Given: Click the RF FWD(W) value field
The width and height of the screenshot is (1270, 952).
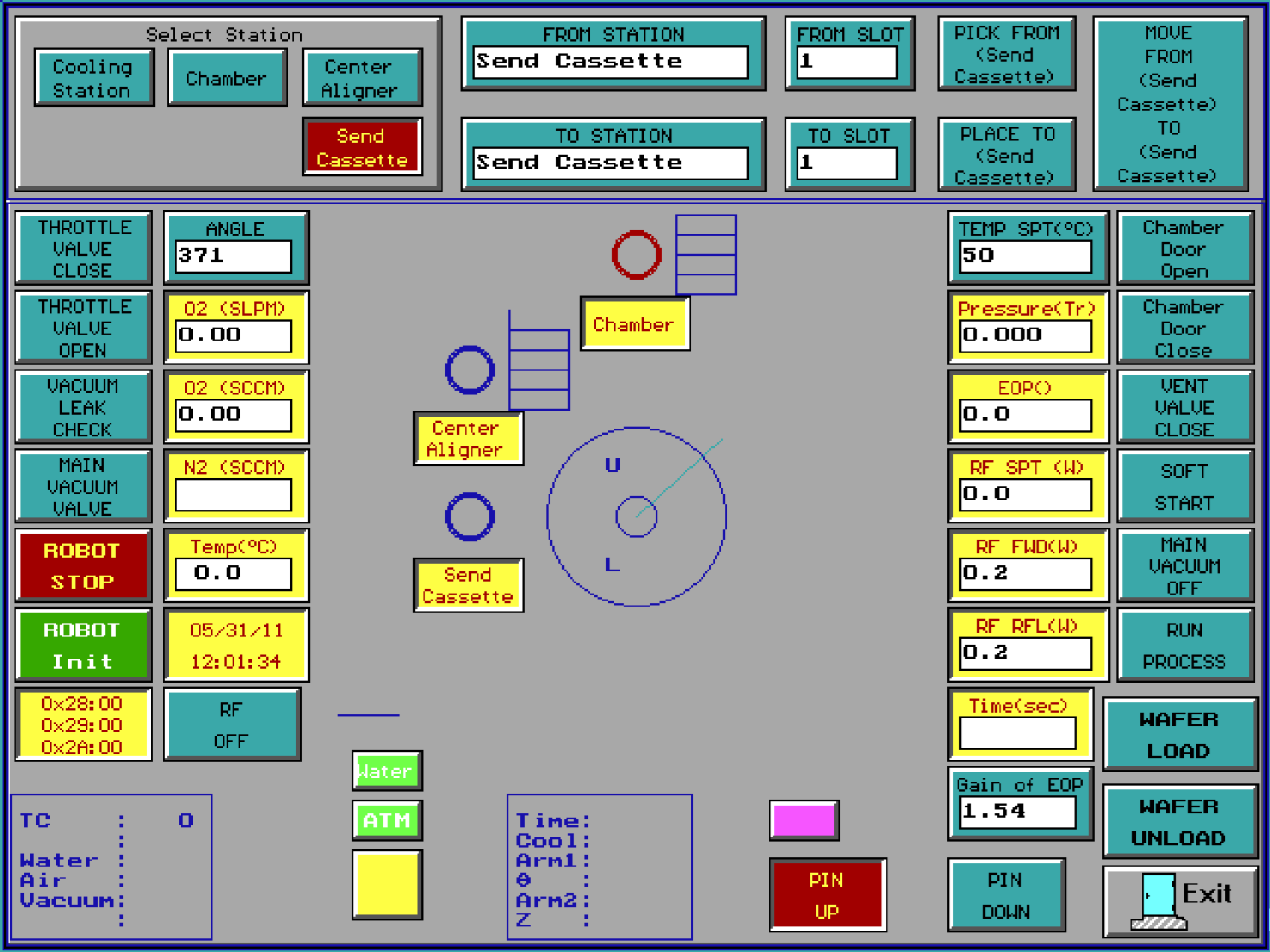Looking at the screenshot, I should pos(1025,574).
